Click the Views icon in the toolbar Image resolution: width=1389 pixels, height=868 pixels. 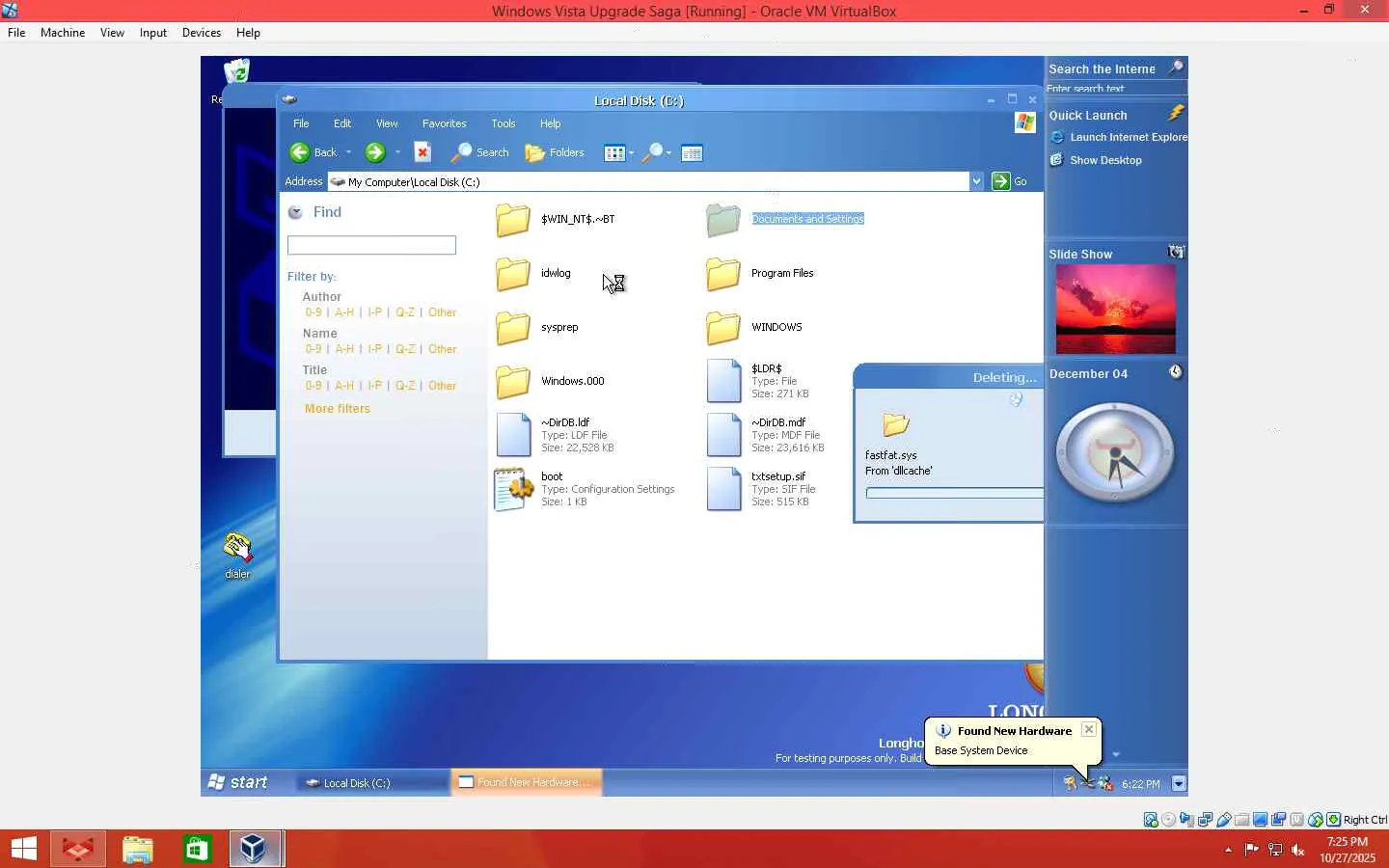pyautogui.click(x=614, y=153)
